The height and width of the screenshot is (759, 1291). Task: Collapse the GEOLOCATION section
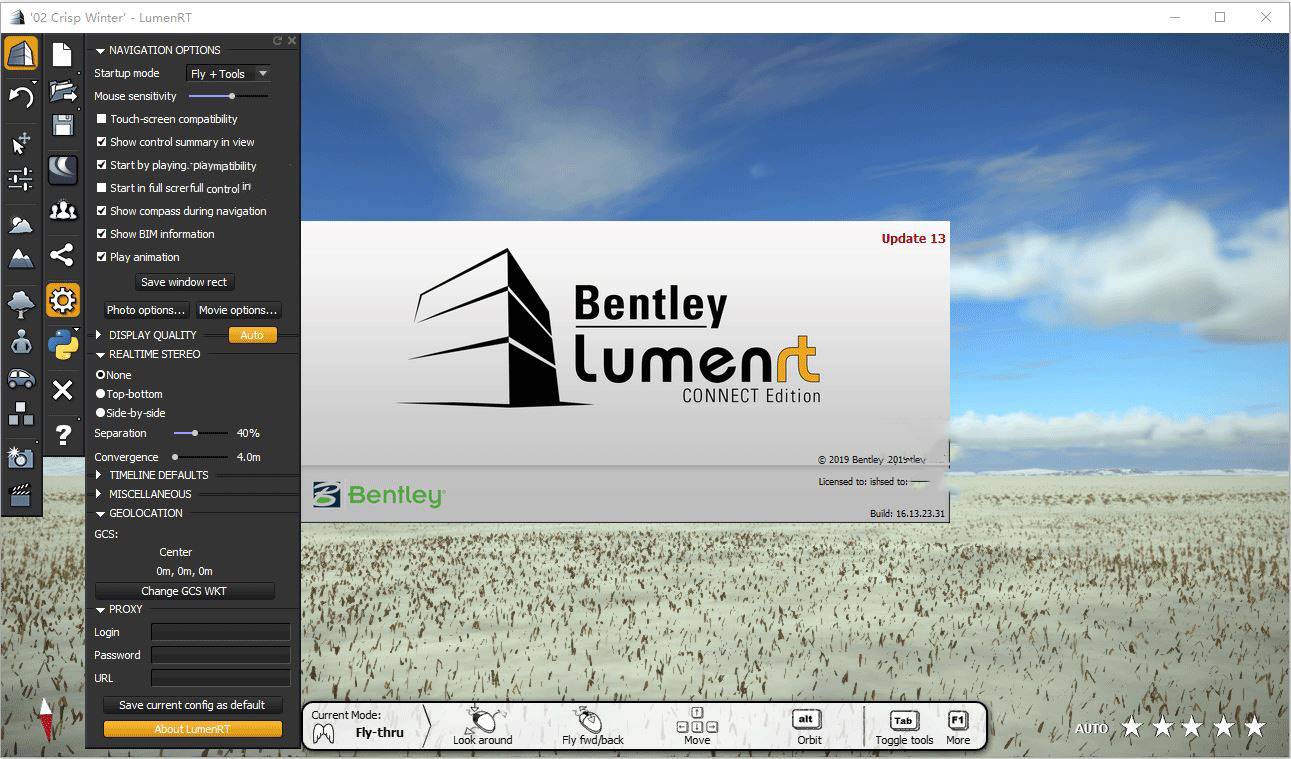point(100,514)
